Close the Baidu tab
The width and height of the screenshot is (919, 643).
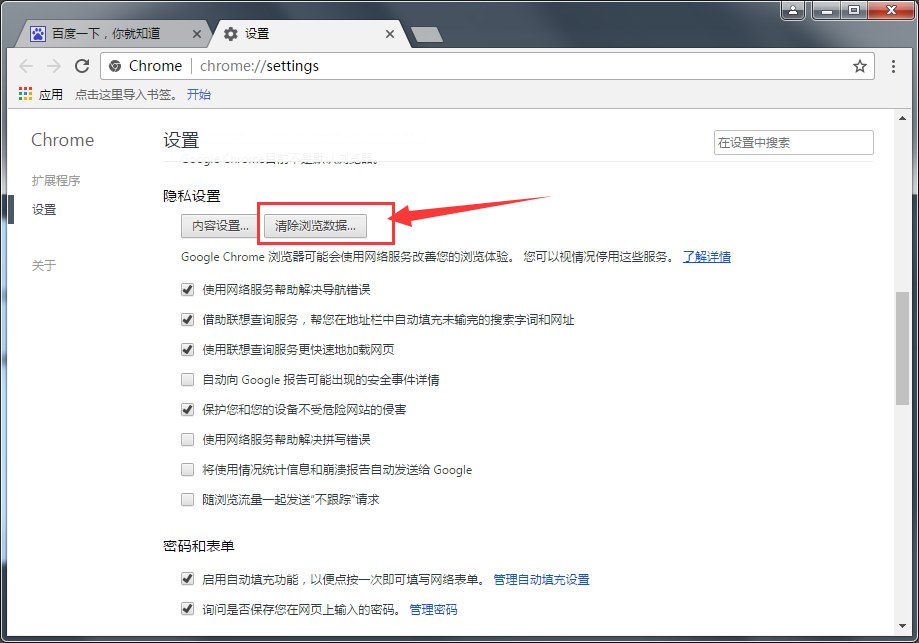point(196,34)
